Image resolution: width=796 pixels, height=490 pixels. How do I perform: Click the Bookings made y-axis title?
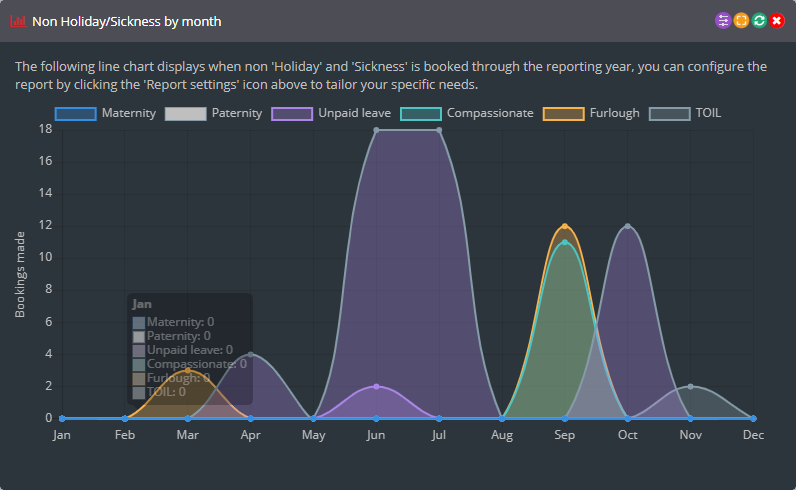20,275
